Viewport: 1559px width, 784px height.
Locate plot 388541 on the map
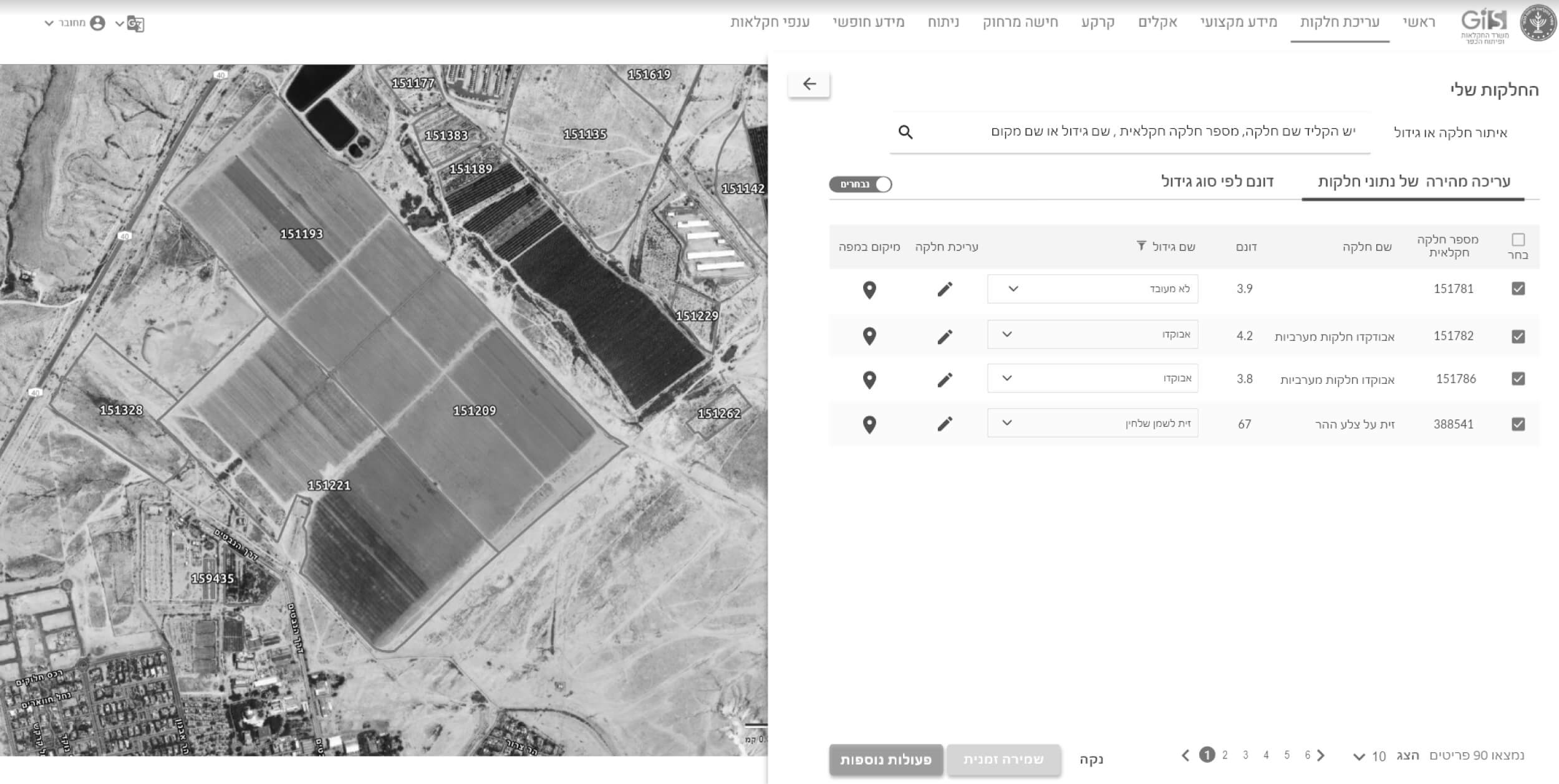coord(869,425)
